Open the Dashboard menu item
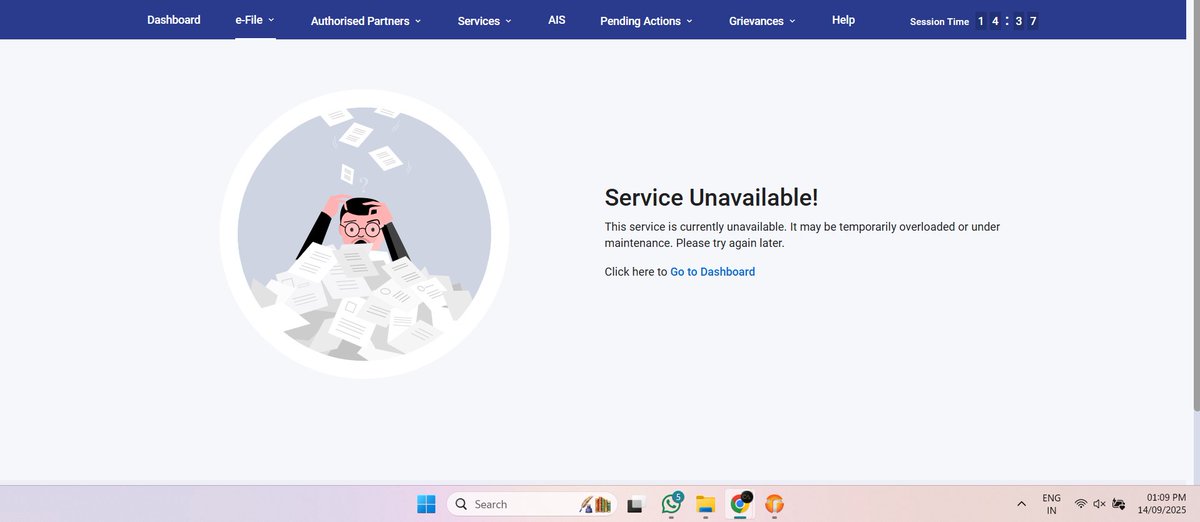Image resolution: width=1200 pixels, height=522 pixels. [174, 20]
